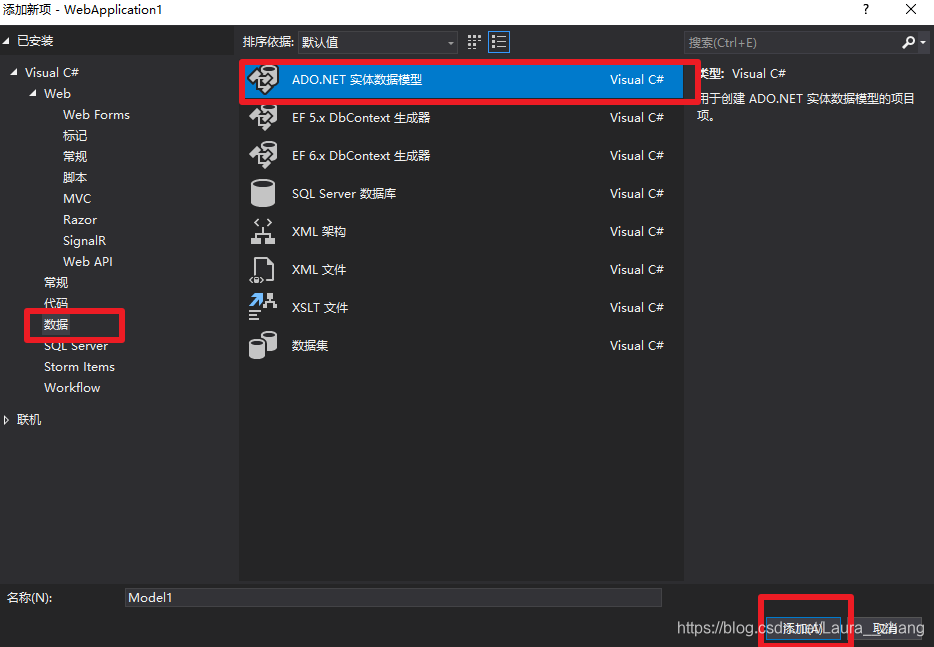This screenshot has width=934, height=647.
Task: Click the SQL Server database cylinder icon
Action: tap(263, 194)
